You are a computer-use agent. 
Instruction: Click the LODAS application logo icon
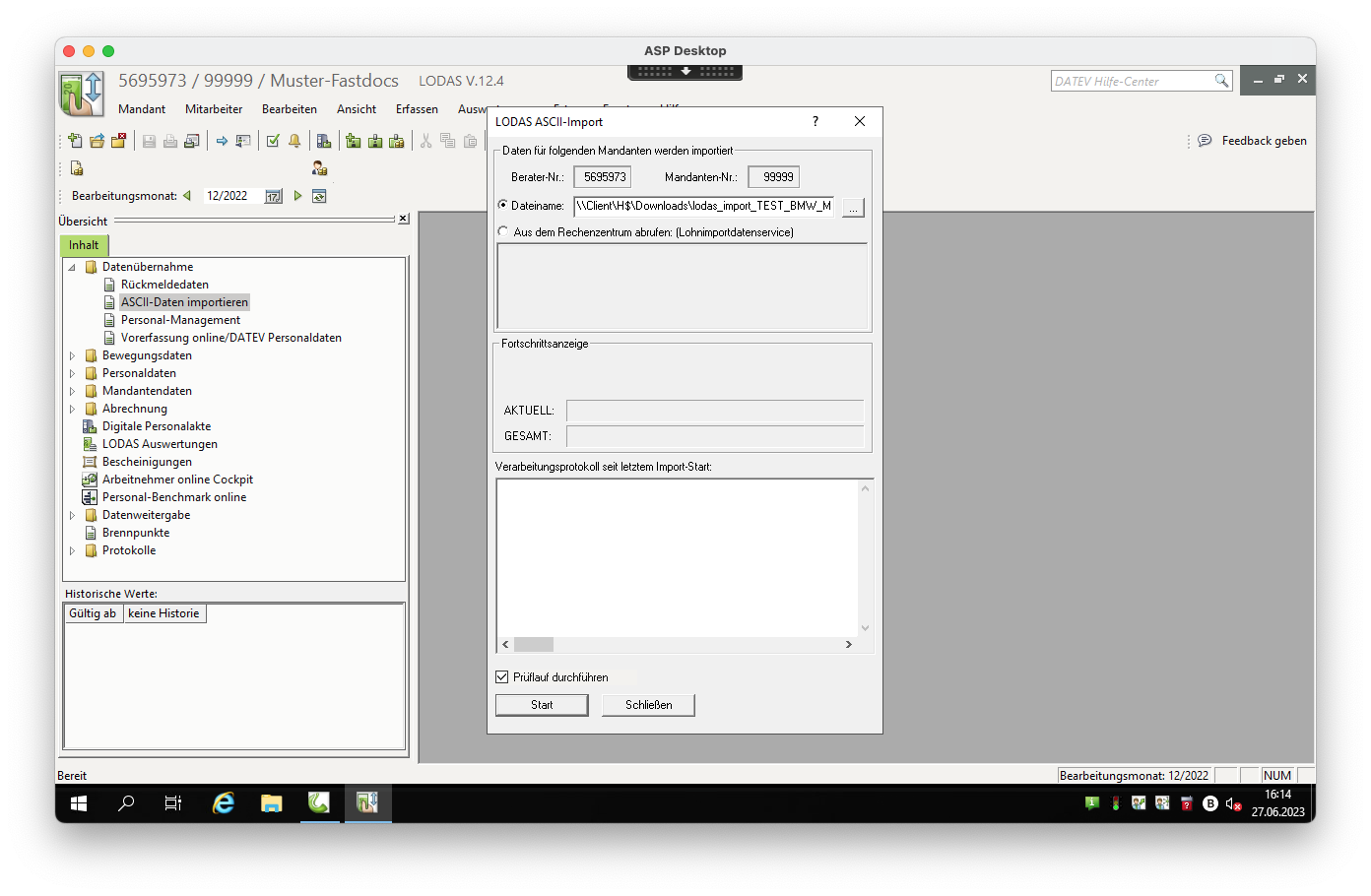tap(82, 95)
